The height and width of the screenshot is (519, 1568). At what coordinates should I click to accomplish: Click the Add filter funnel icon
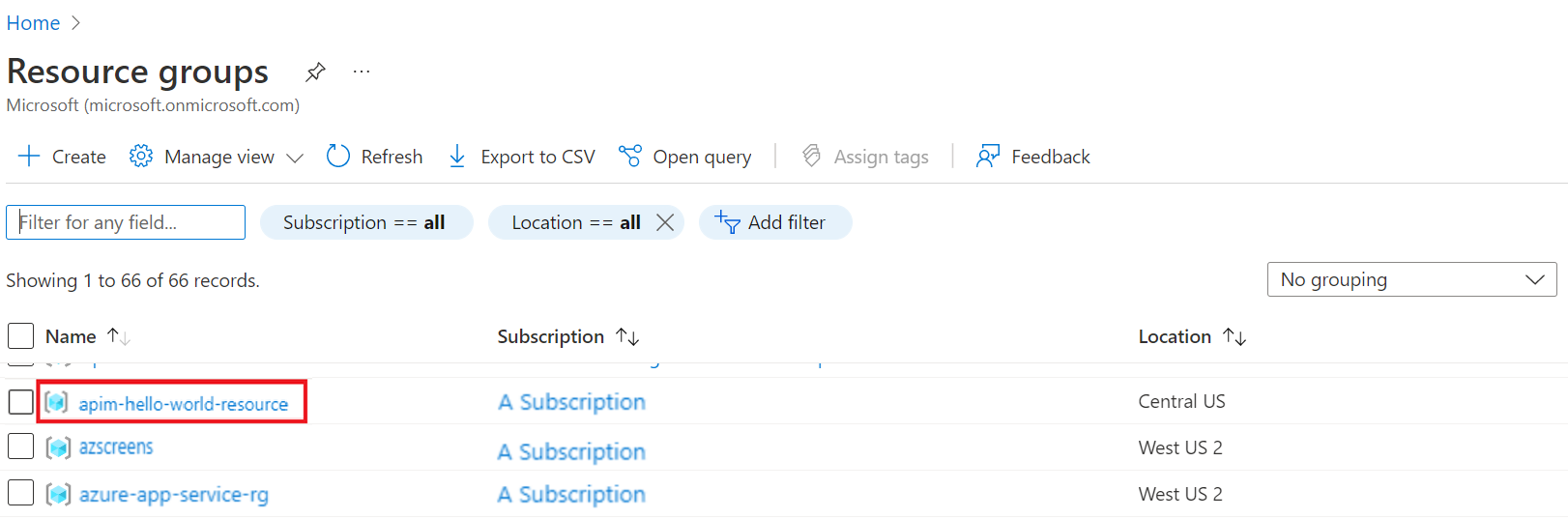[727, 222]
